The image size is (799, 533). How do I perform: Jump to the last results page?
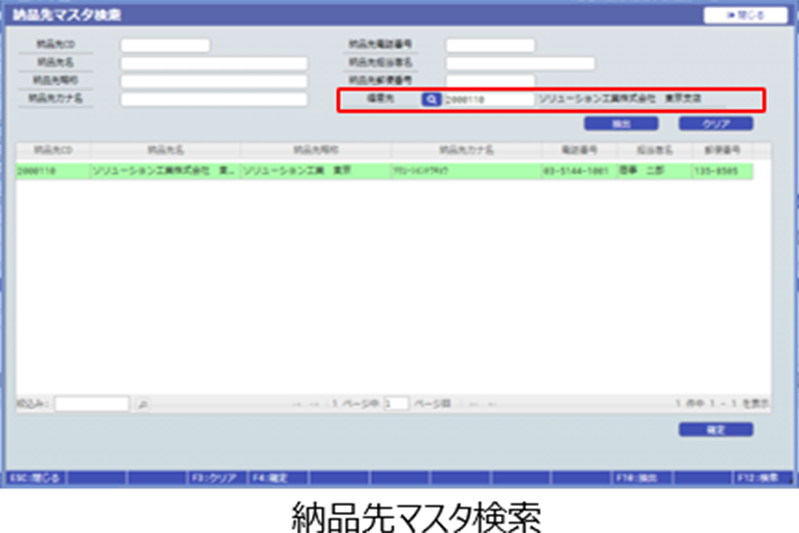pos(491,404)
